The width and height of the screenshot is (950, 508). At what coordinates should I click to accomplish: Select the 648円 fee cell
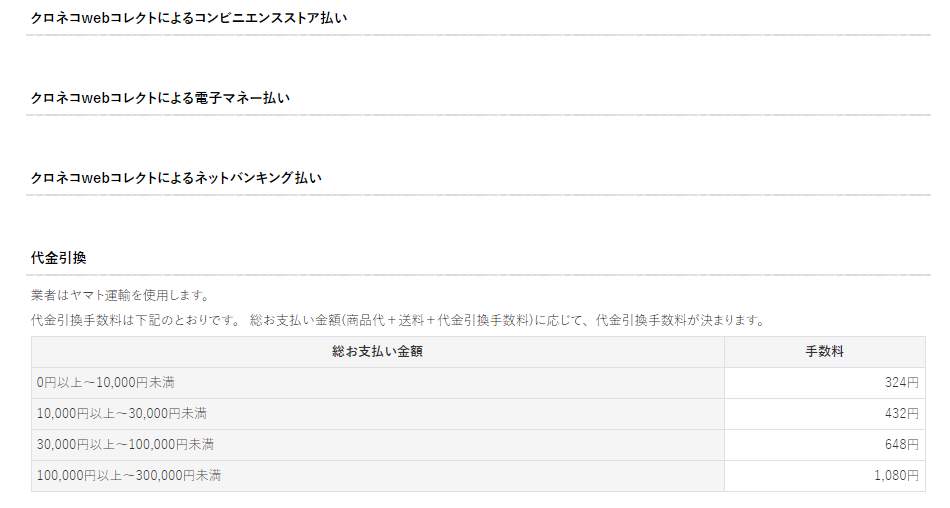click(x=825, y=445)
